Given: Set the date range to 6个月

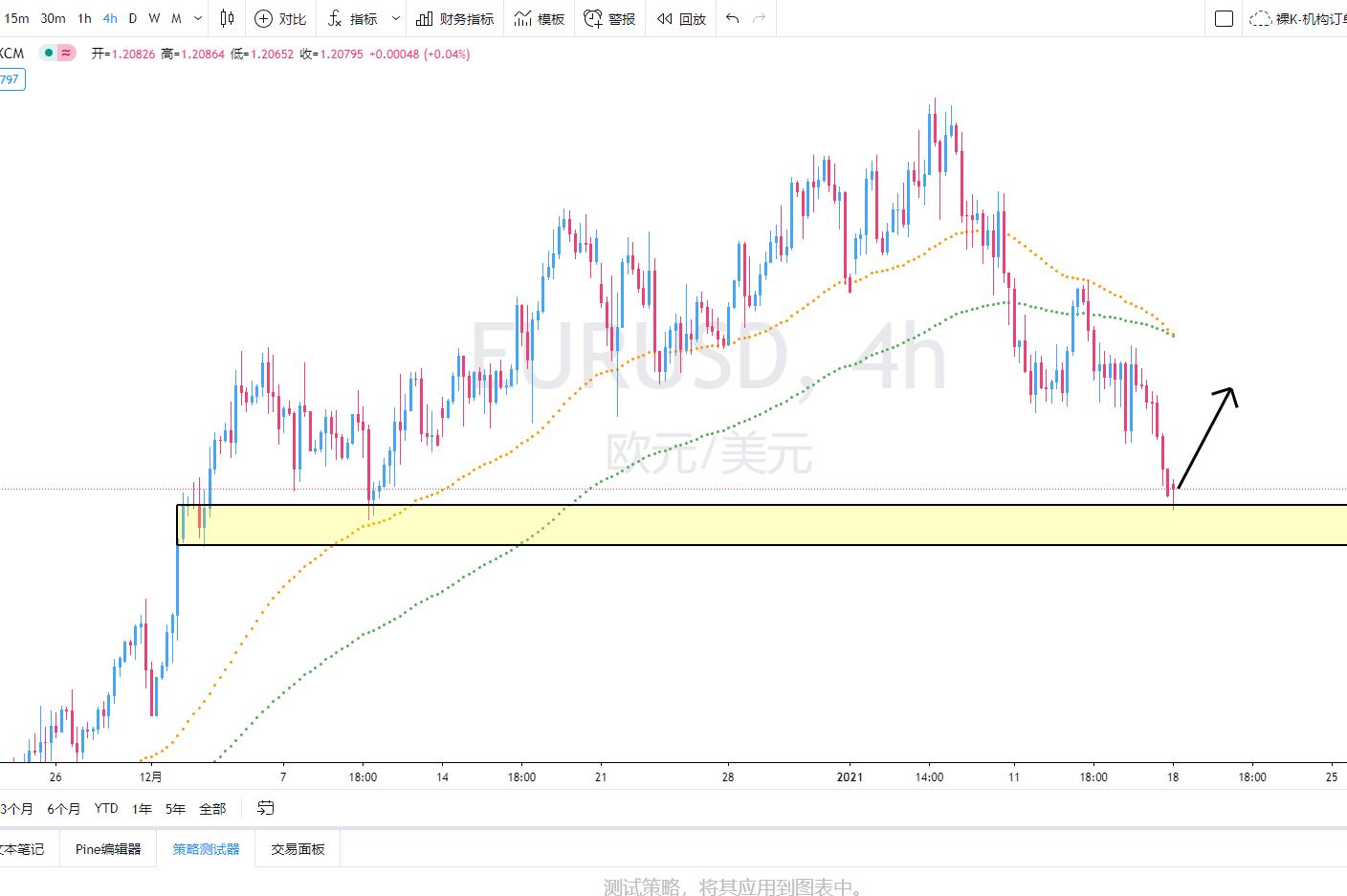Looking at the screenshot, I should point(64,808).
